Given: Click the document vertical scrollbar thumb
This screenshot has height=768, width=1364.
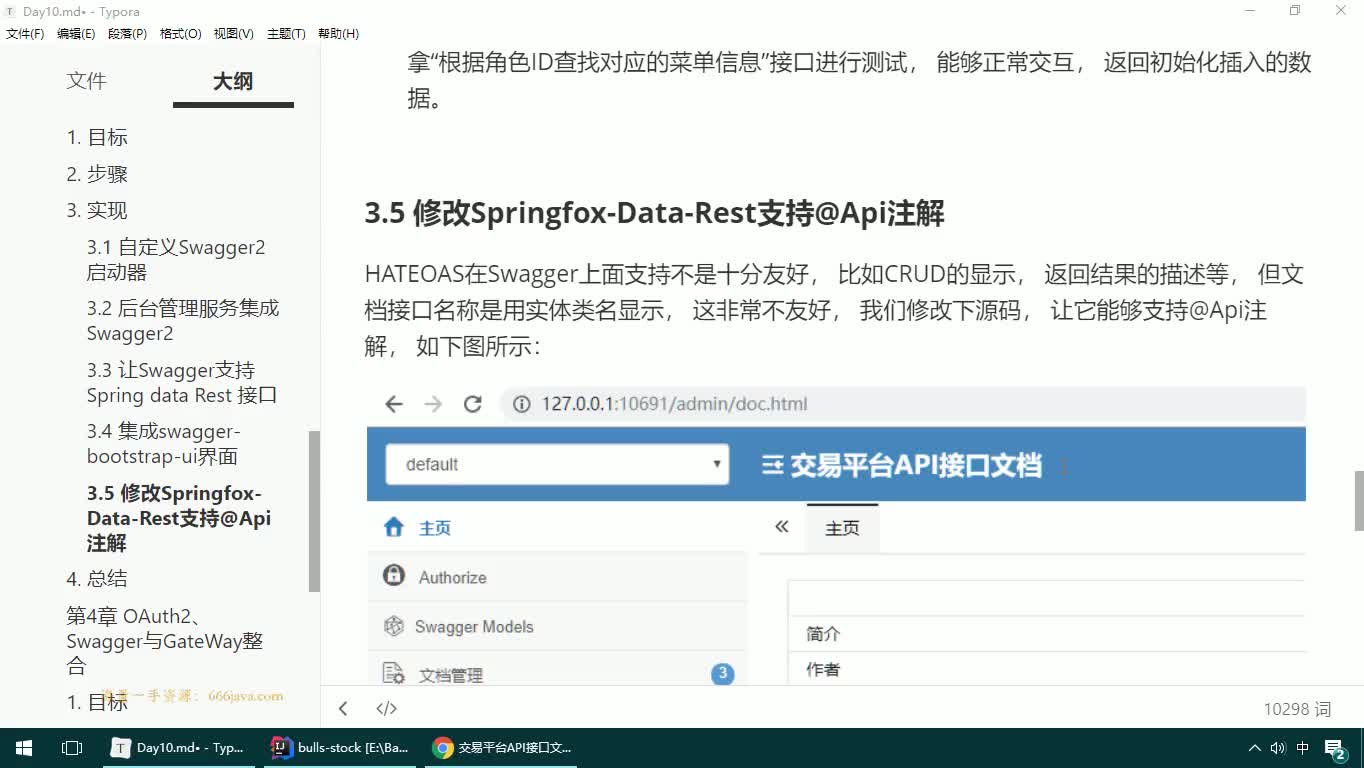Looking at the screenshot, I should [x=1359, y=500].
